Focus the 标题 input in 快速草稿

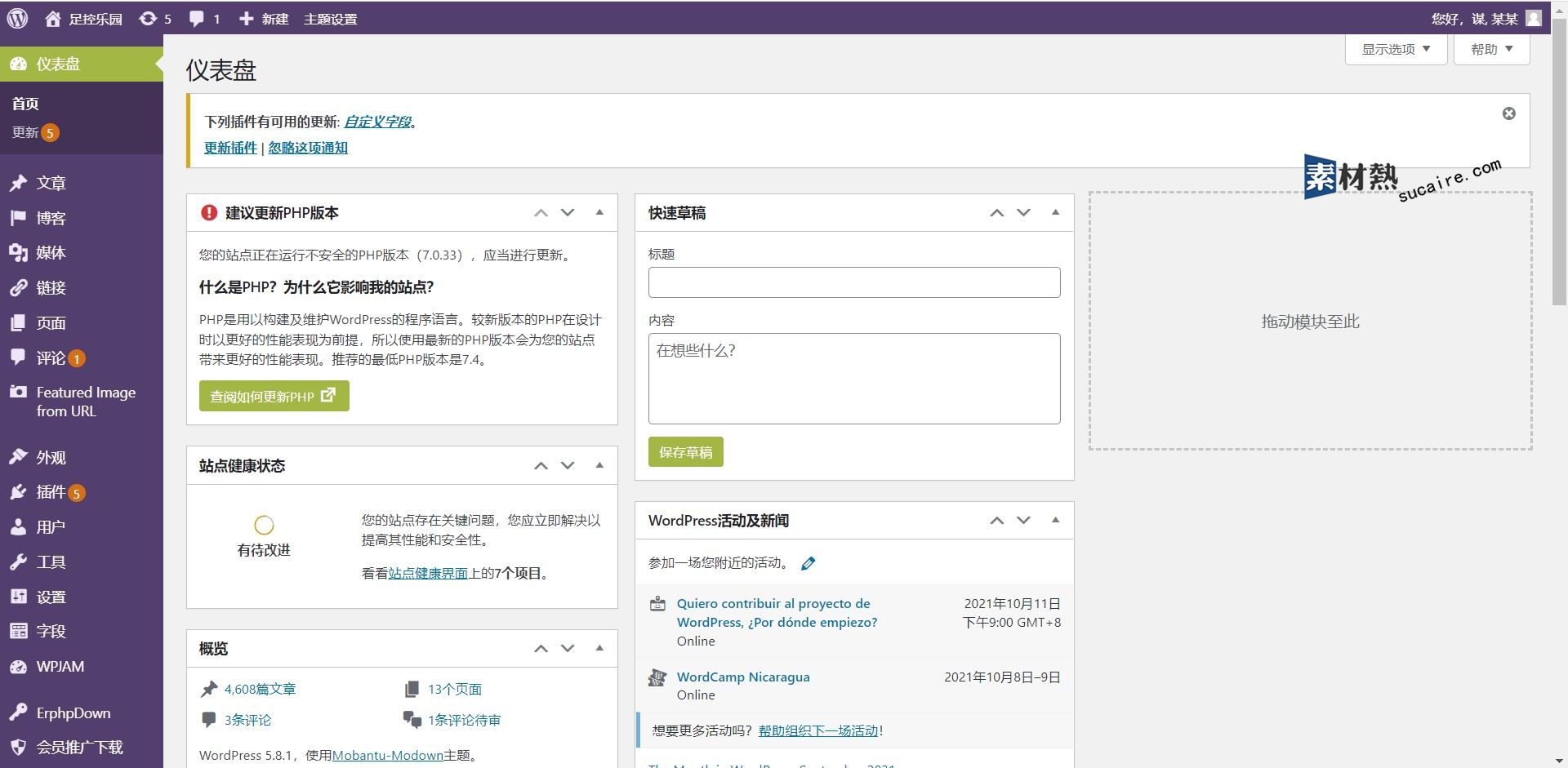click(854, 282)
